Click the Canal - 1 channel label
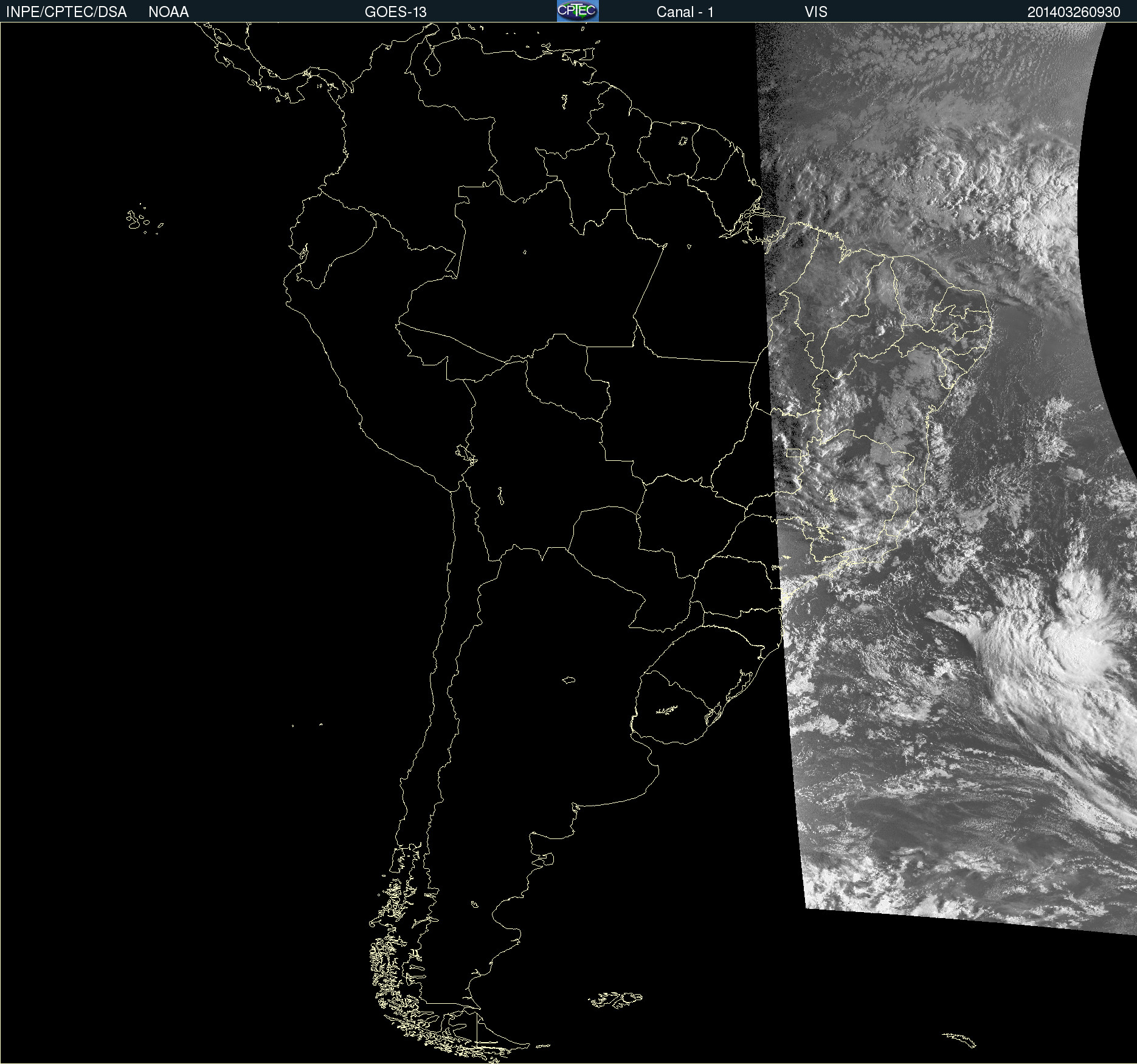 tap(685, 12)
